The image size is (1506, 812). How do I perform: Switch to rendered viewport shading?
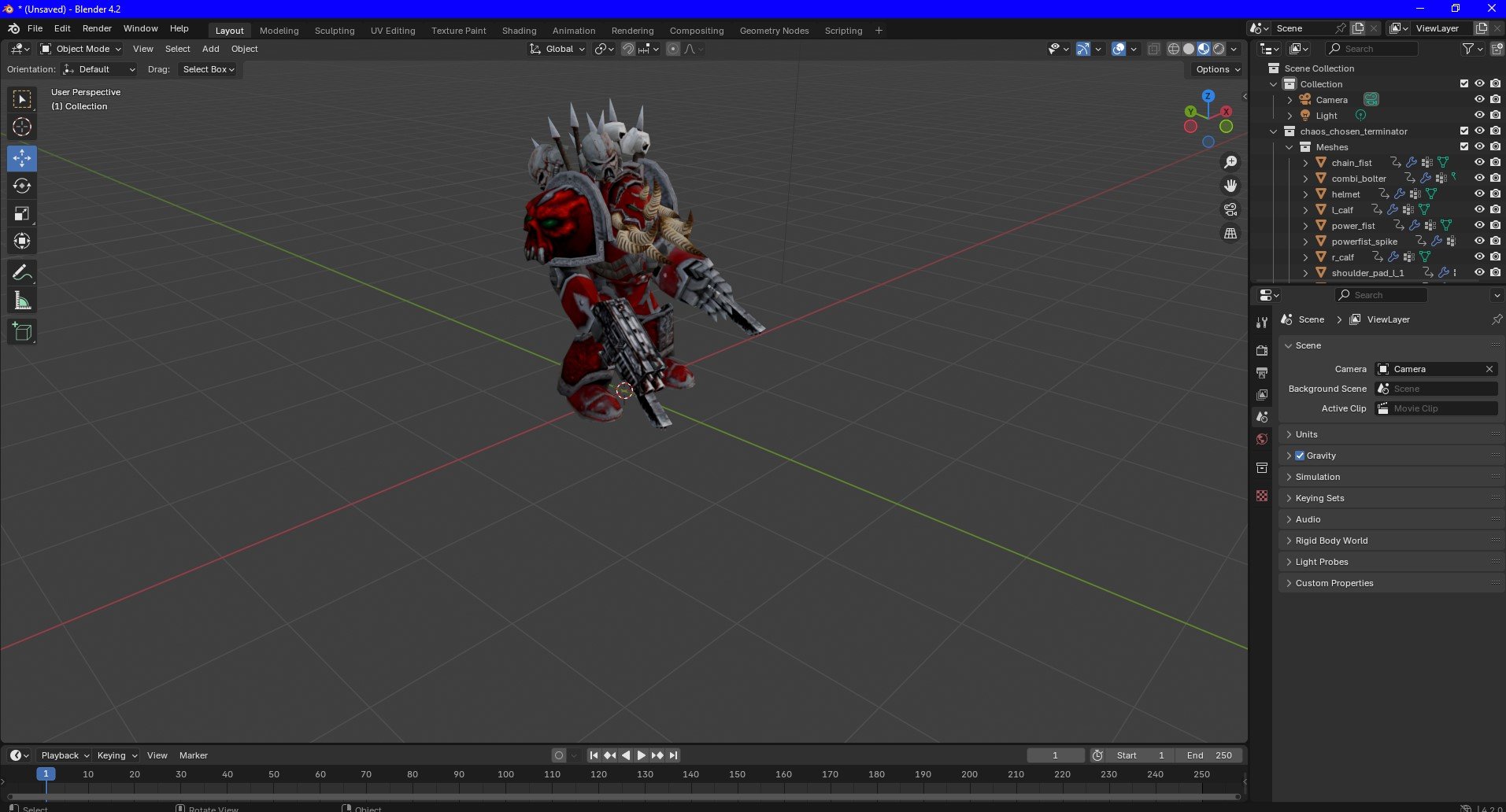(1219, 49)
